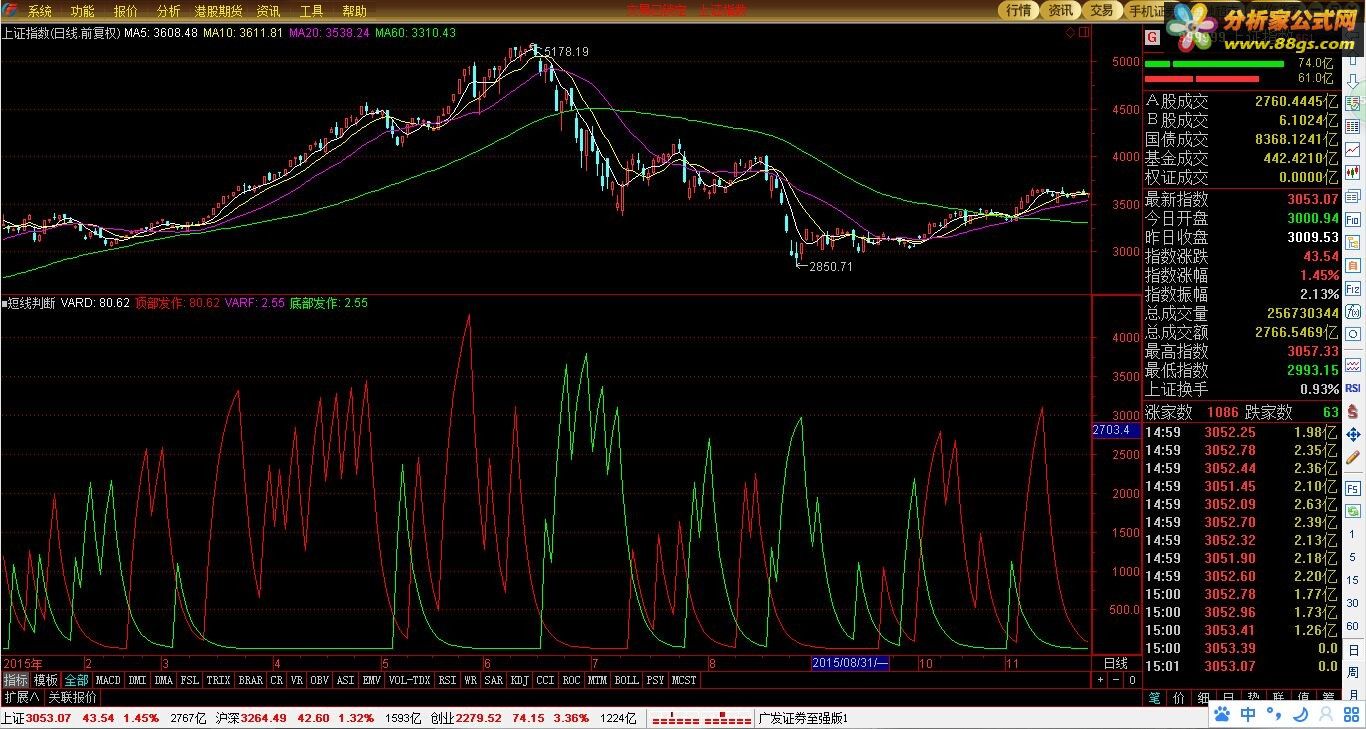
Task: Click the RSI icon in right toolbar
Action: click(1353, 387)
